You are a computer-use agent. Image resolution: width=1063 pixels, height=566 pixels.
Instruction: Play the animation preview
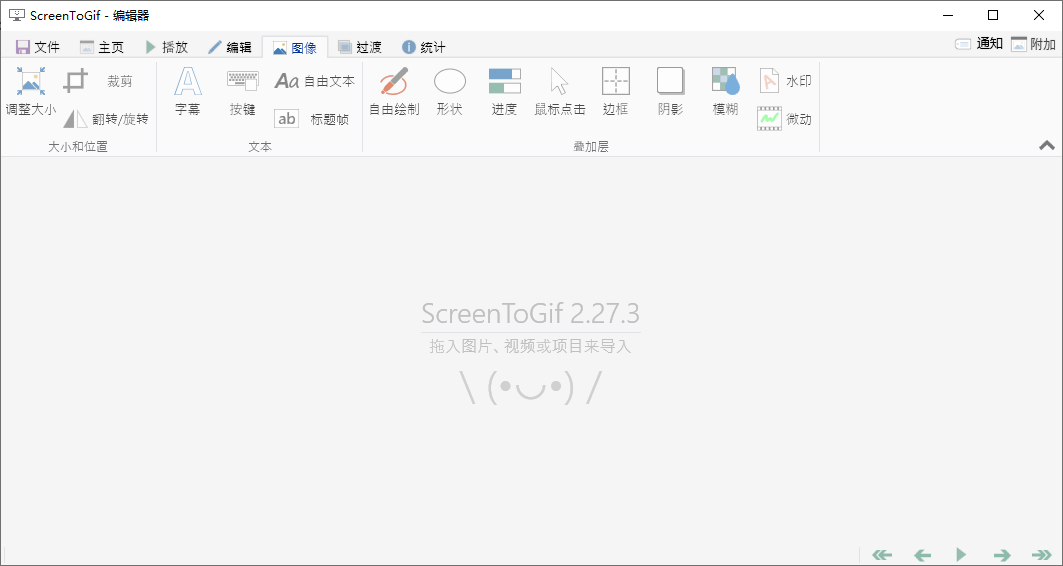tap(961, 555)
